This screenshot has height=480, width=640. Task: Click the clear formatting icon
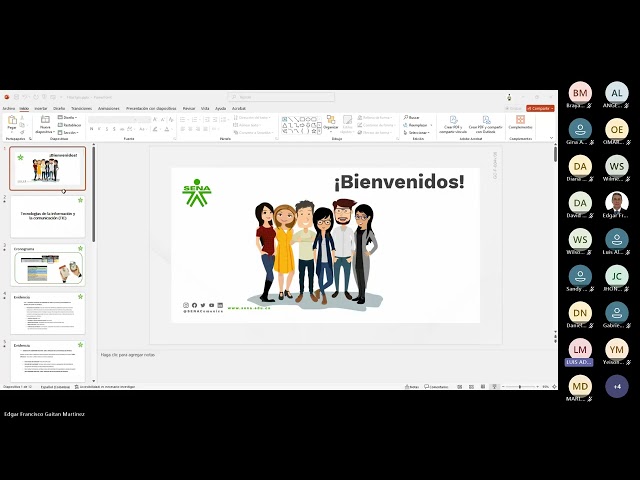pos(171,119)
